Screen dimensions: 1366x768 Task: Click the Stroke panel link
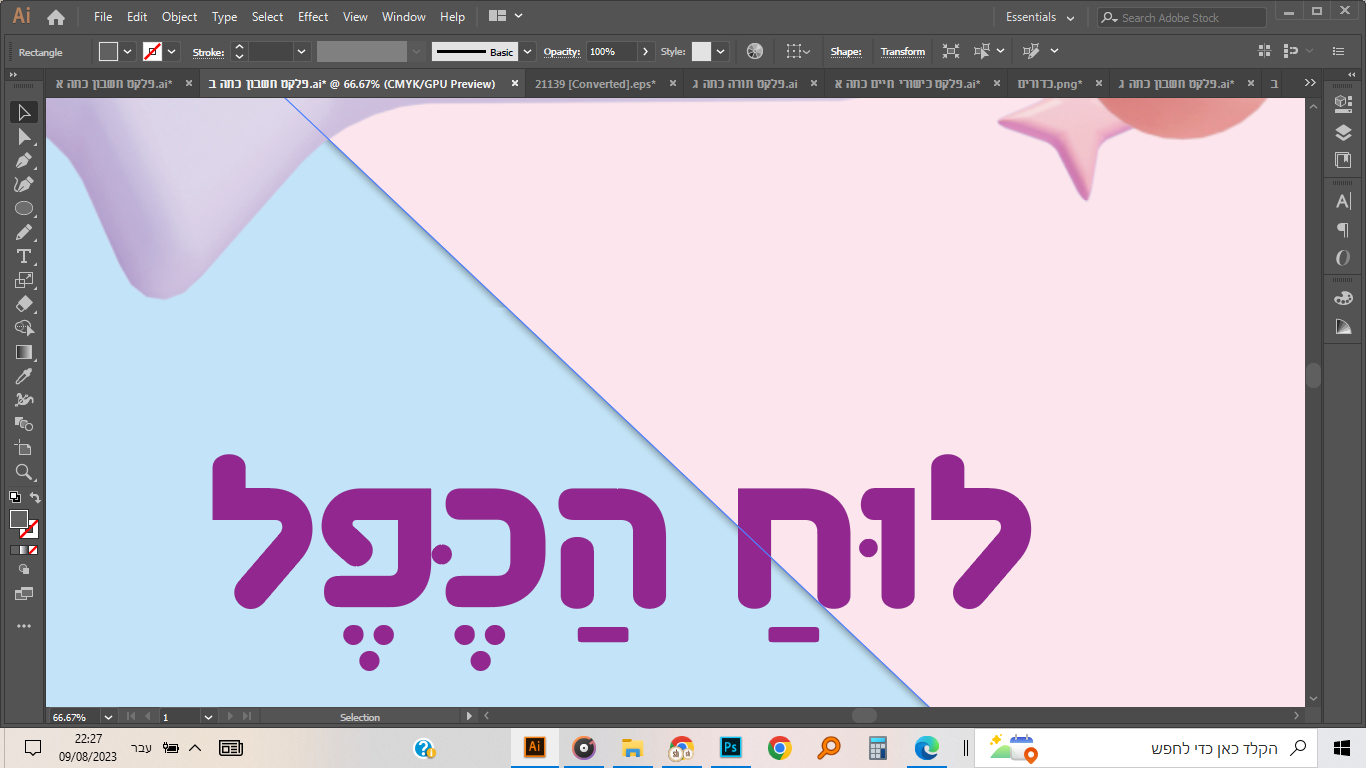coord(208,52)
